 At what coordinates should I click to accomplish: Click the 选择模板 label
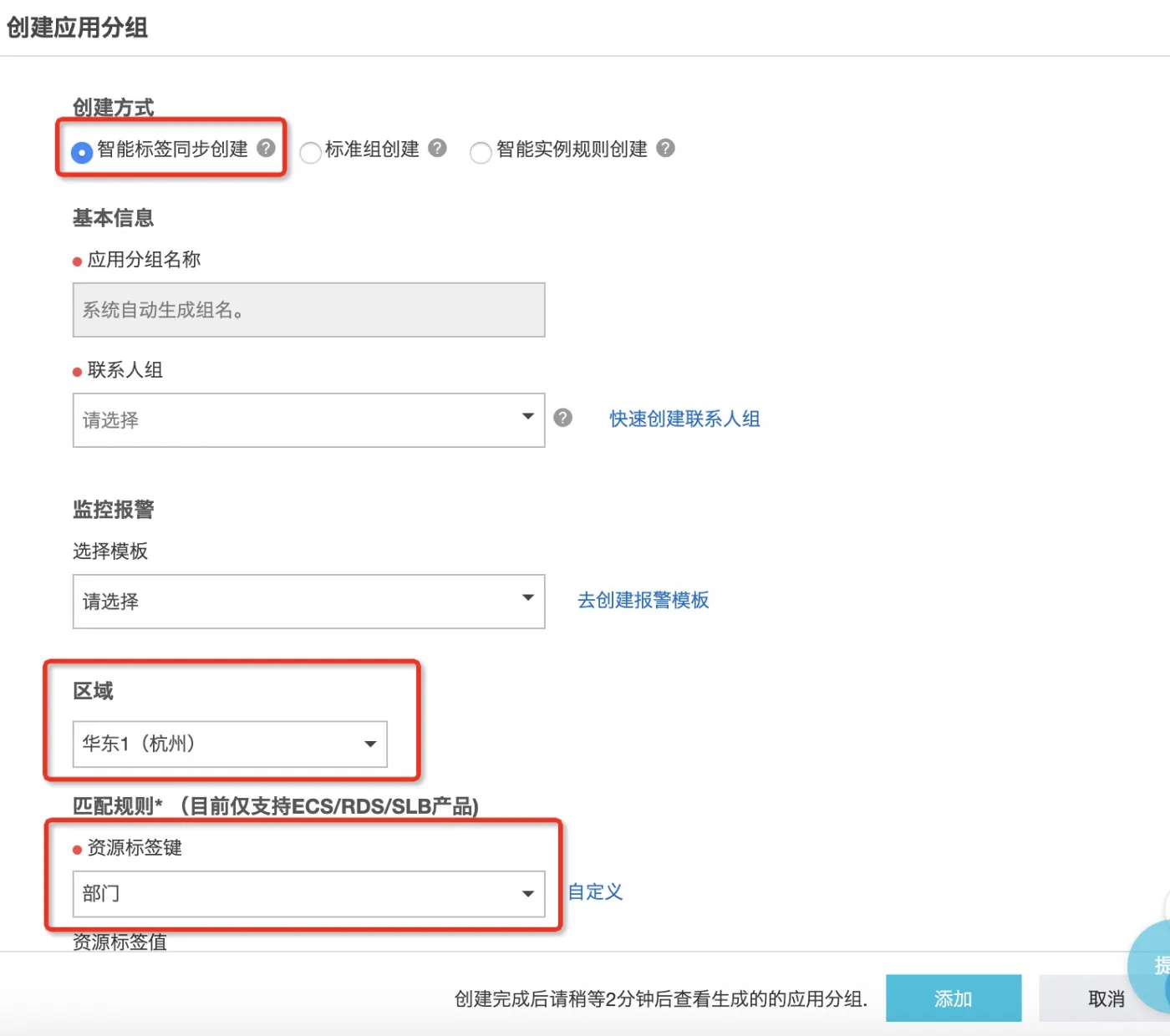point(110,551)
